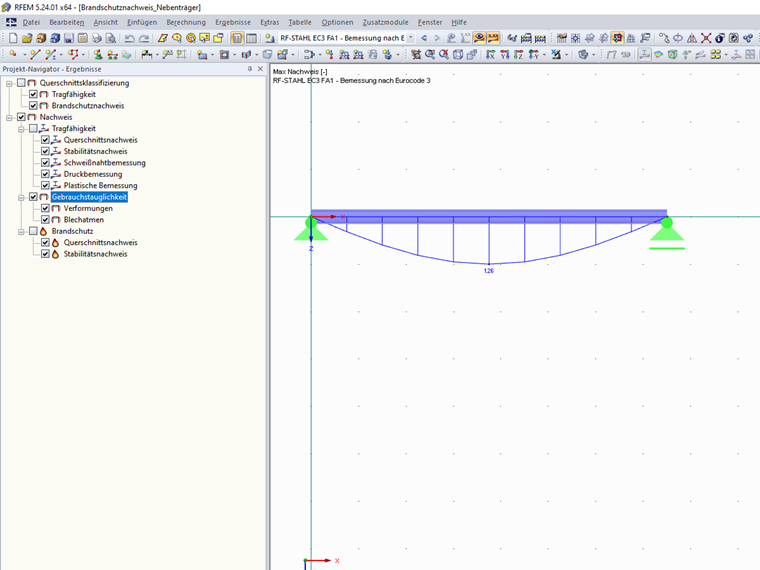
Task: Open the RF-STAHL EC3 FA1 load case dropdown
Action: tap(411, 38)
